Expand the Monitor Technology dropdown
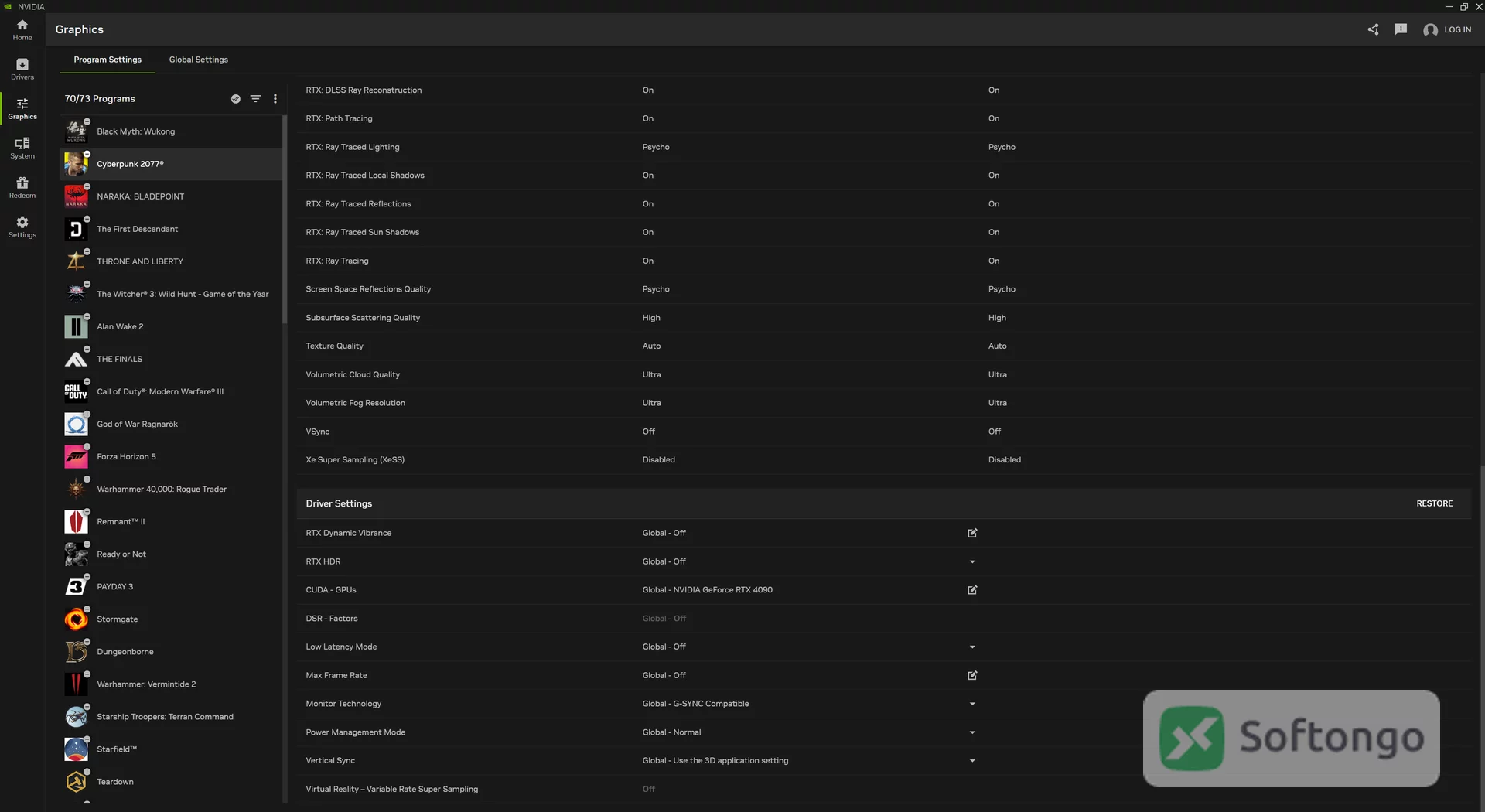Screen dimensions: 1485x812 coord(972,704)
